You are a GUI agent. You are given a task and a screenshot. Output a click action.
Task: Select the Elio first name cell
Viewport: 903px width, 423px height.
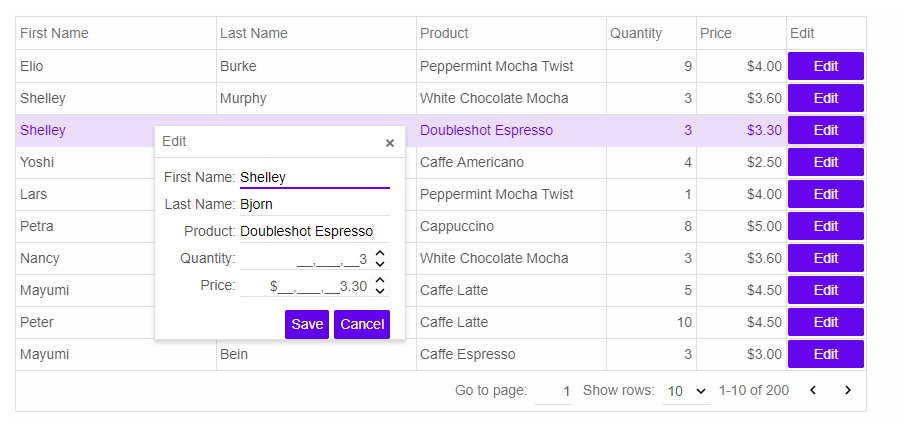(x=116, y=66)
